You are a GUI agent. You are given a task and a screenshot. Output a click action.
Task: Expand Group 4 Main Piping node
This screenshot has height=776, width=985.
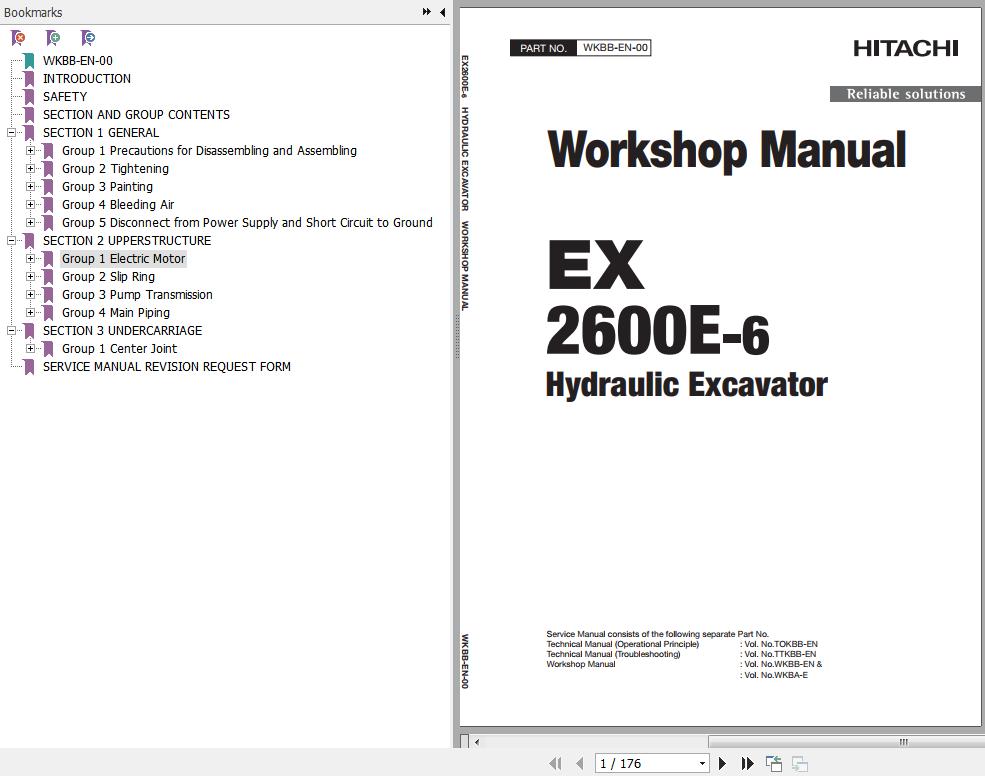(30, 313)
